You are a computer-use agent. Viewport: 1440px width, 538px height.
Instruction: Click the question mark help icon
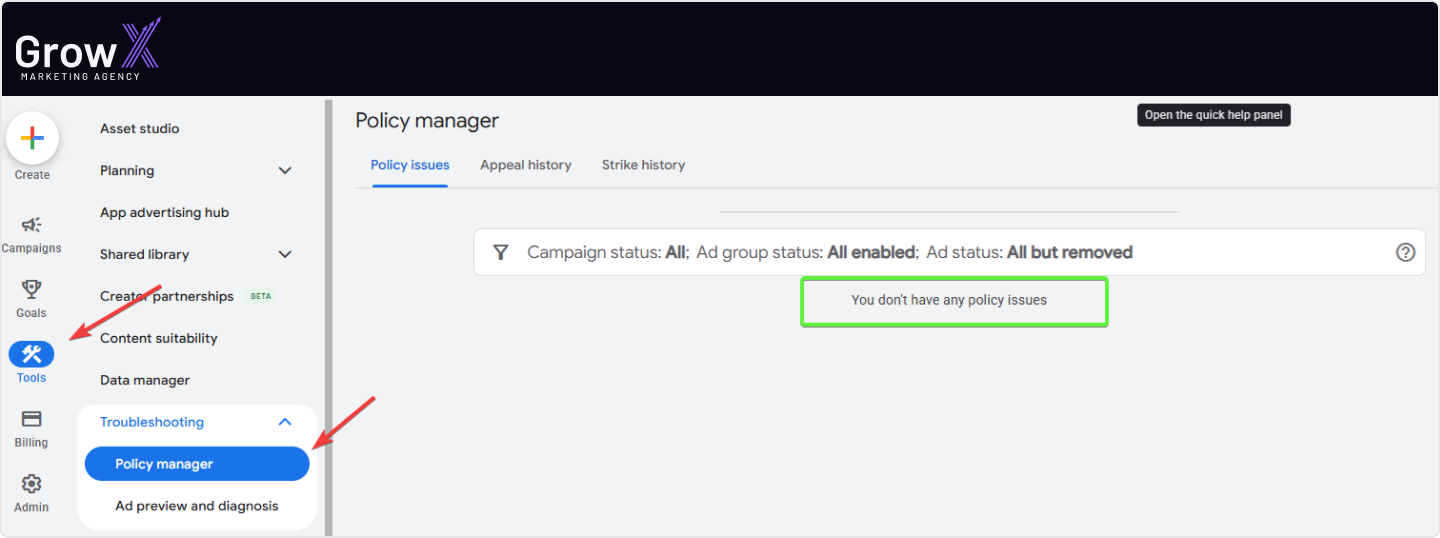pos(1405,252)
